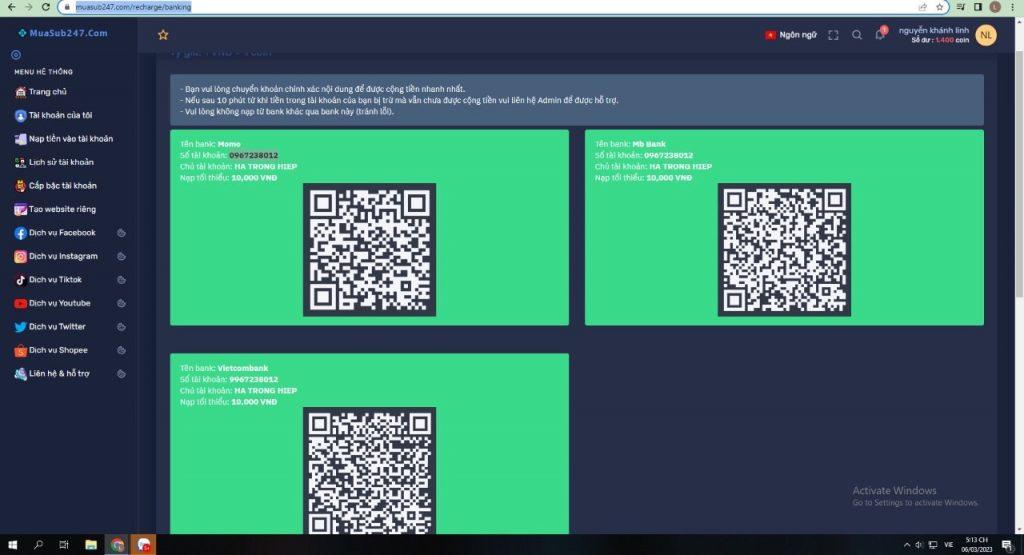Click the NL user avatar
The width and height of the screenshot is (1024, 555).
click(985, 35)
